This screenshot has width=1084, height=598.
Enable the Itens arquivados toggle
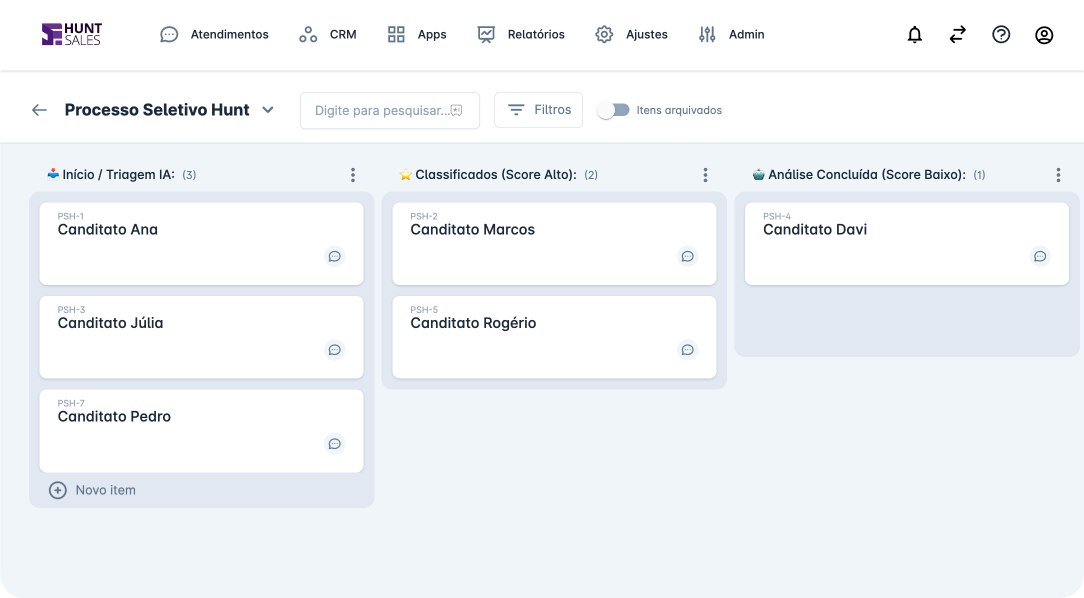point(615,110)
